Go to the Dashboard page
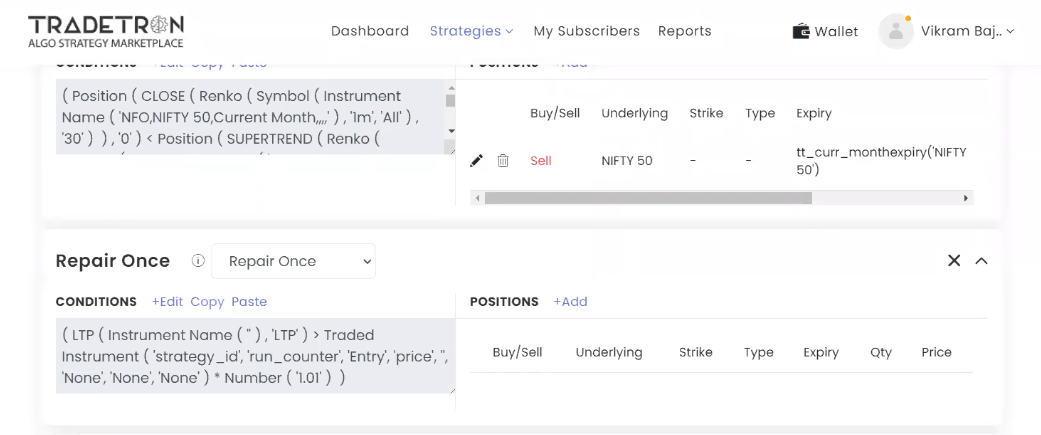 click(370, 31)
